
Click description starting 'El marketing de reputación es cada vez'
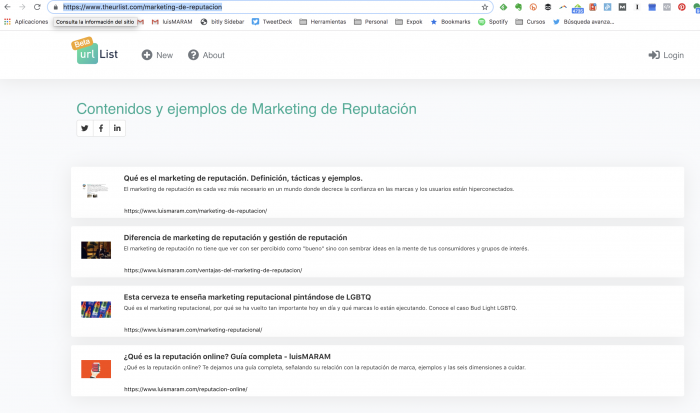pyautogui.click(x=319, y=189)
